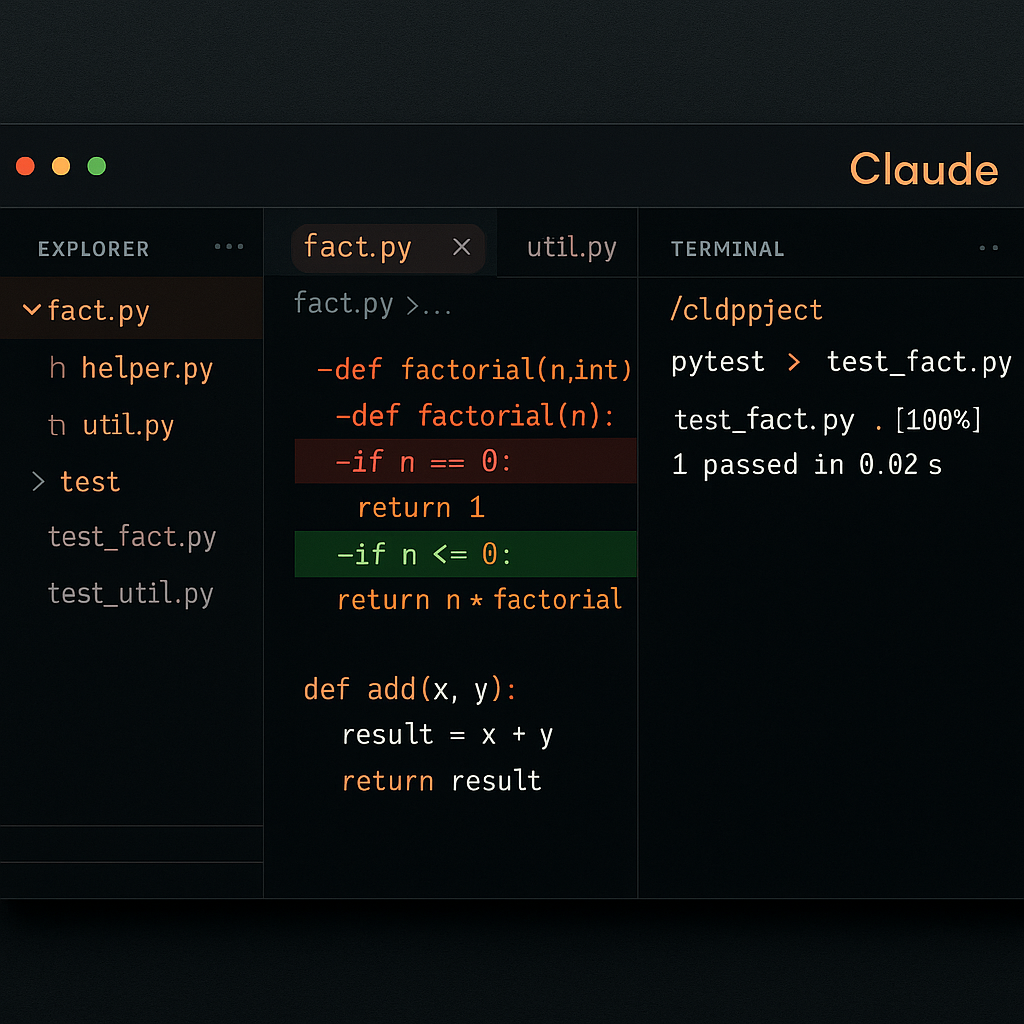
Task: Click the file icon beside util.py
Action: [57, 425]
